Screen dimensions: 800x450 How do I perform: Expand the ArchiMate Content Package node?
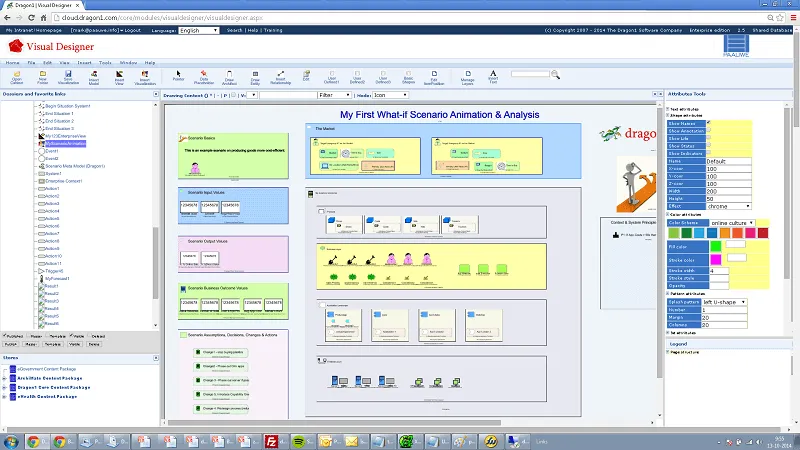pyautogui.click(x=4, y=379)
